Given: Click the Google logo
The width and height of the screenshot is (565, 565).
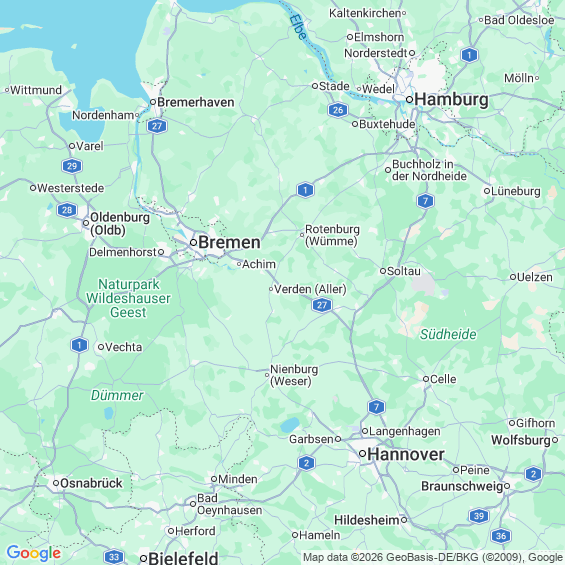Looking at the screenshot, I should point(34,553).
